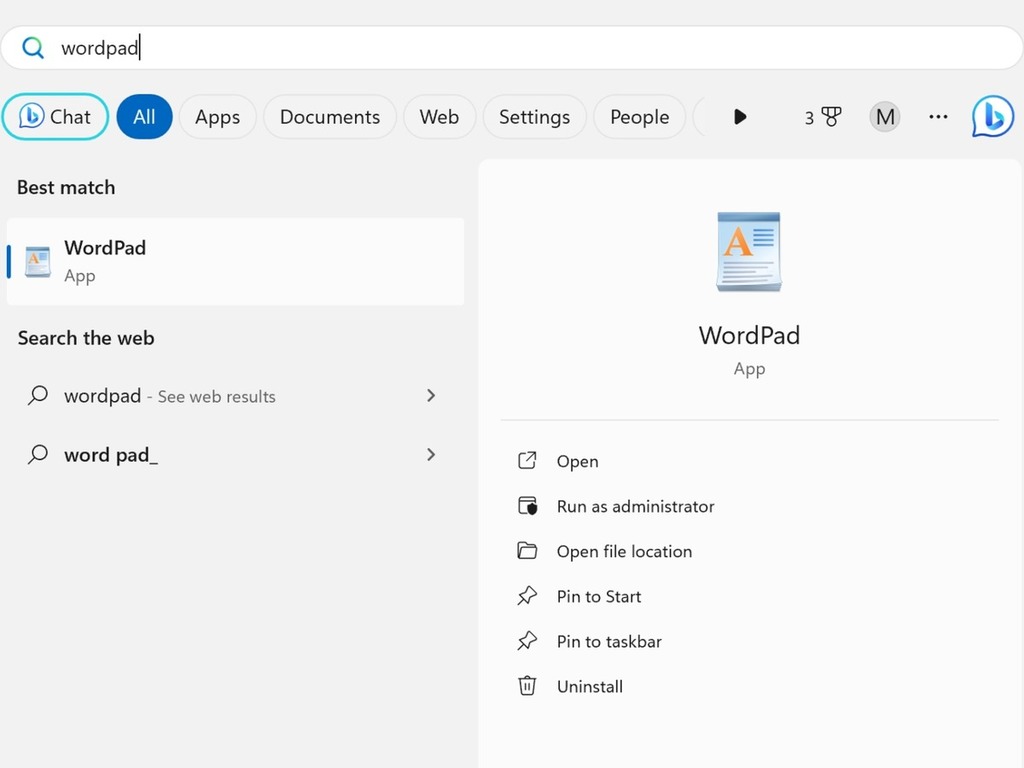Image resolution: width=1024 pixels, height=768 pixels.
Task: Show more filters with the arrow
Action: coord(739,117)
